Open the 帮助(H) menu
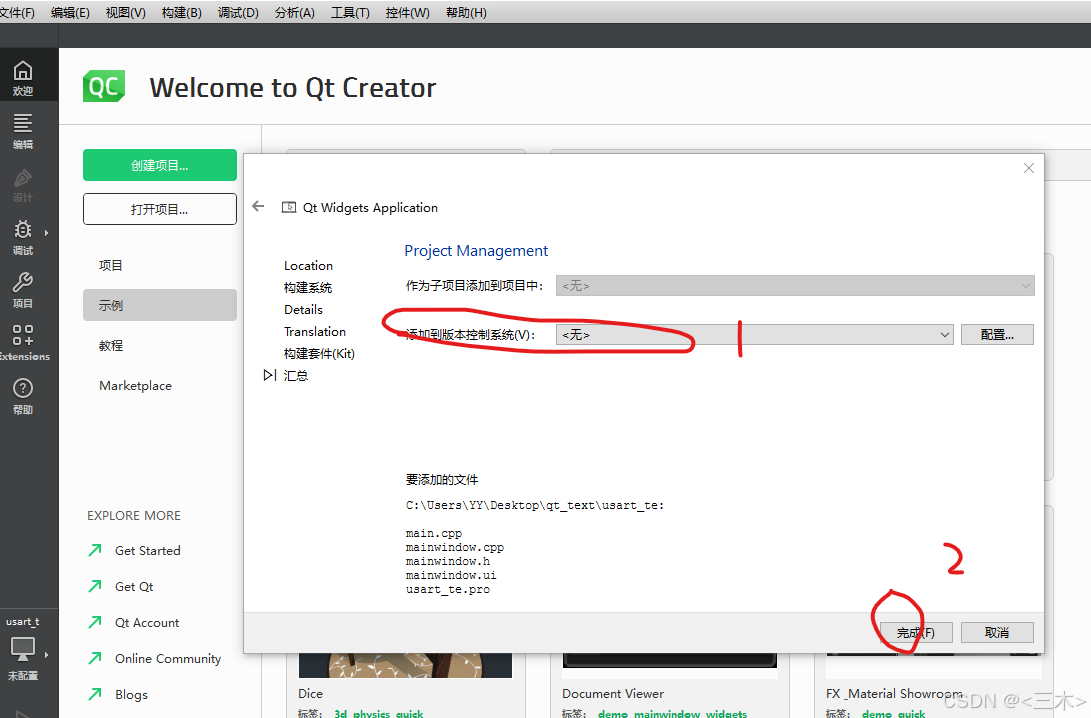Screen dimensions: 1091x718 [466, 13]
